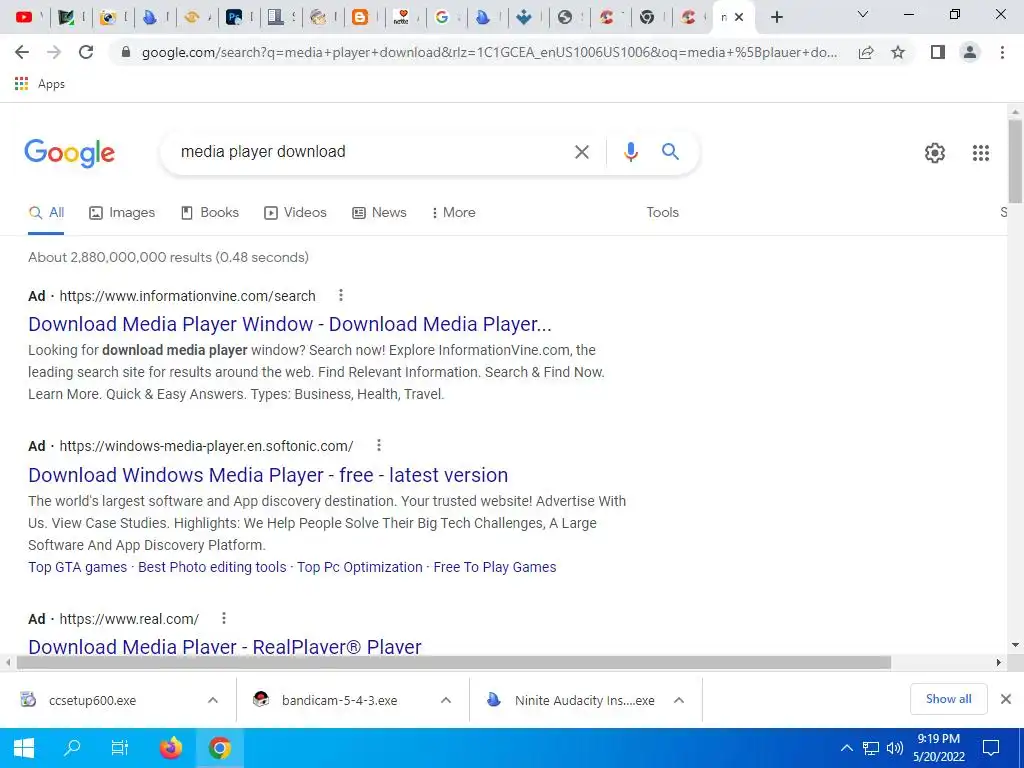The width and height of the screenshot is (1024, 768).
Task: Open downloaded ccsetup600.exe
Action: [x=92, y=700]
